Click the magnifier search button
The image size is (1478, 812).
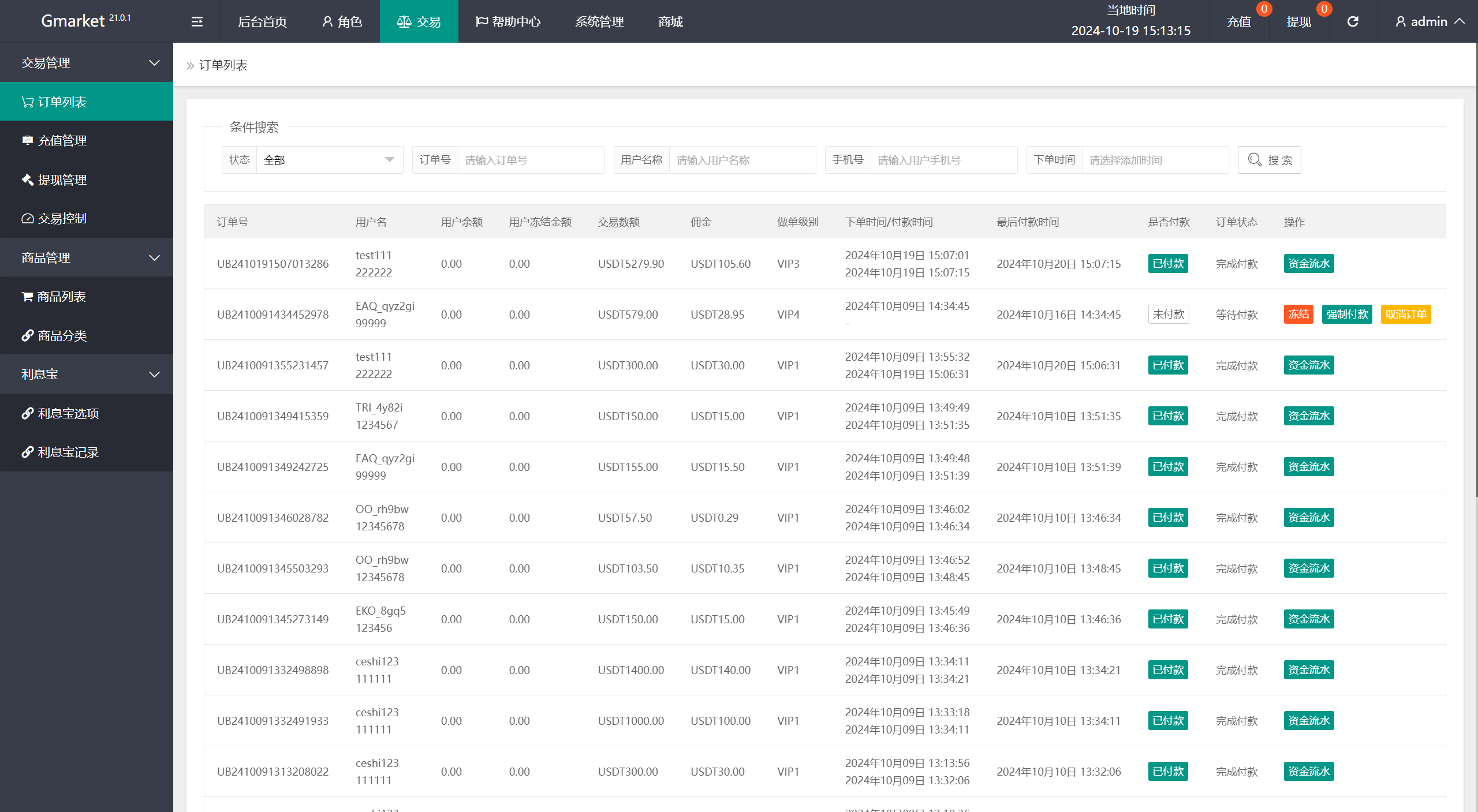1269,160
